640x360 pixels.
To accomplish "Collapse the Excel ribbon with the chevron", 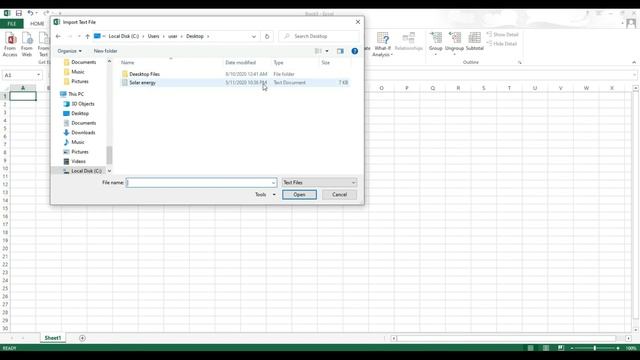I will point(634,62).
